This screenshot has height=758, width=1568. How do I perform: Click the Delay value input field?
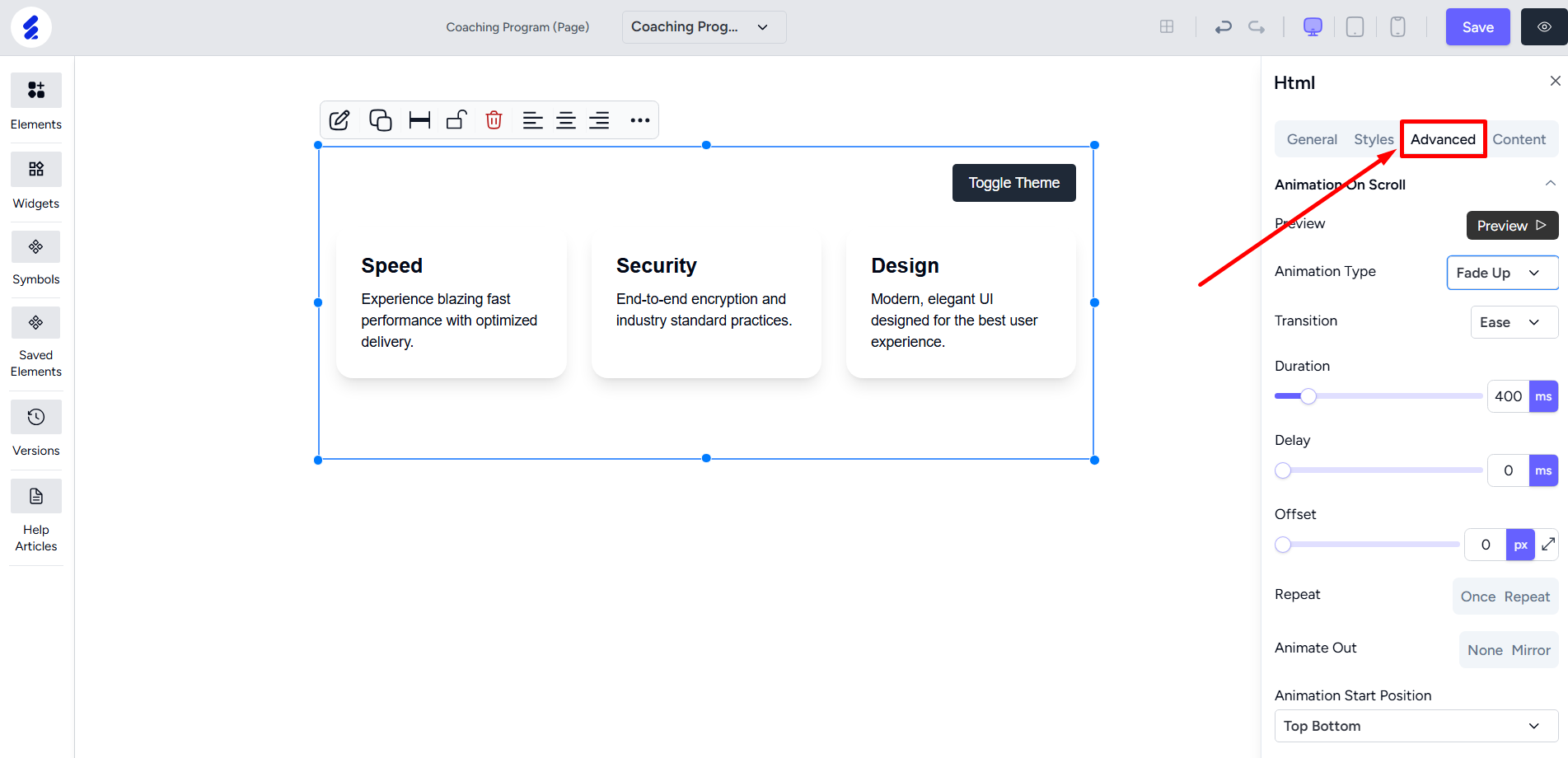click(x=1508, y=470)
